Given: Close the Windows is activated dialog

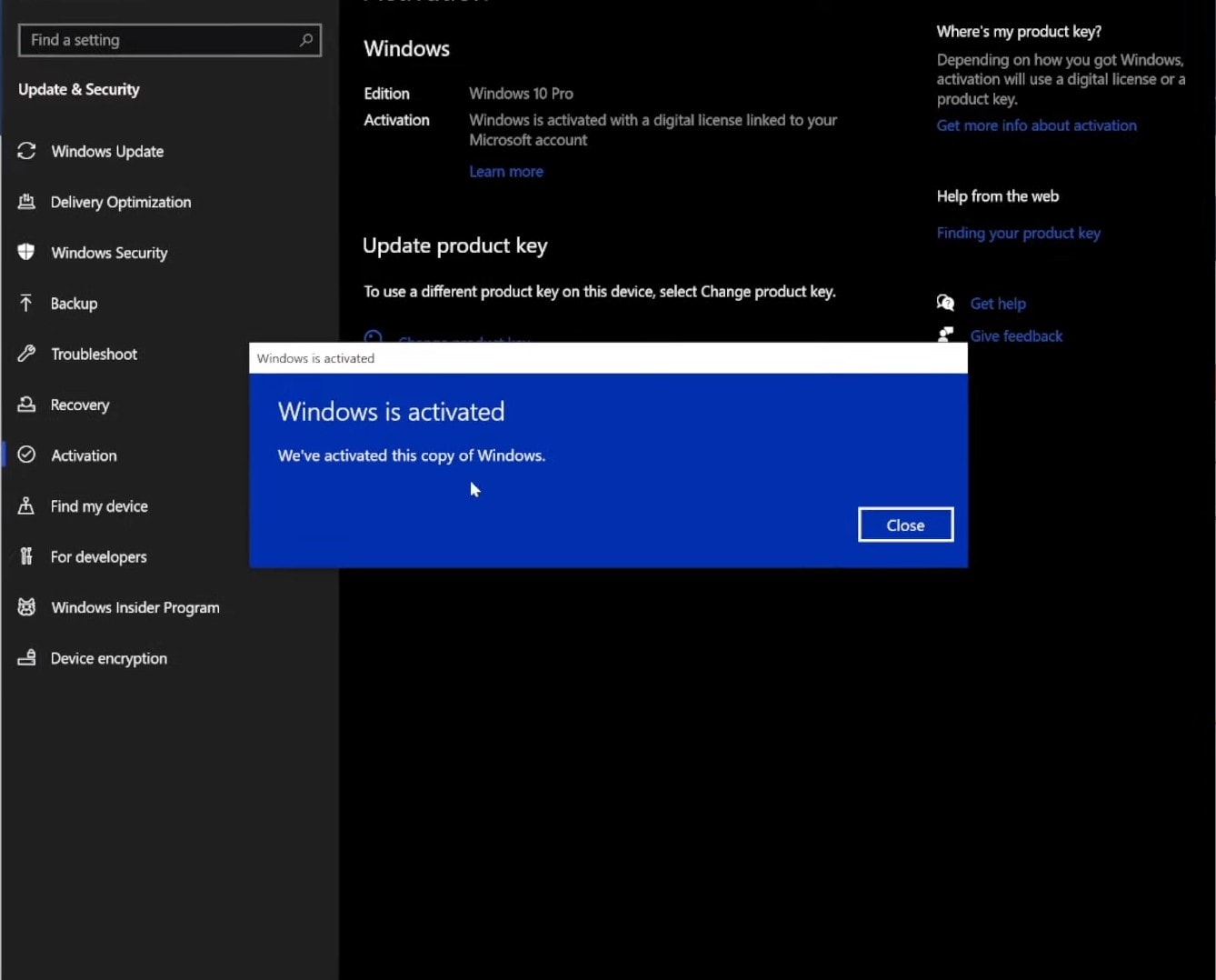Looking at the screenshot, I should 905,525.
